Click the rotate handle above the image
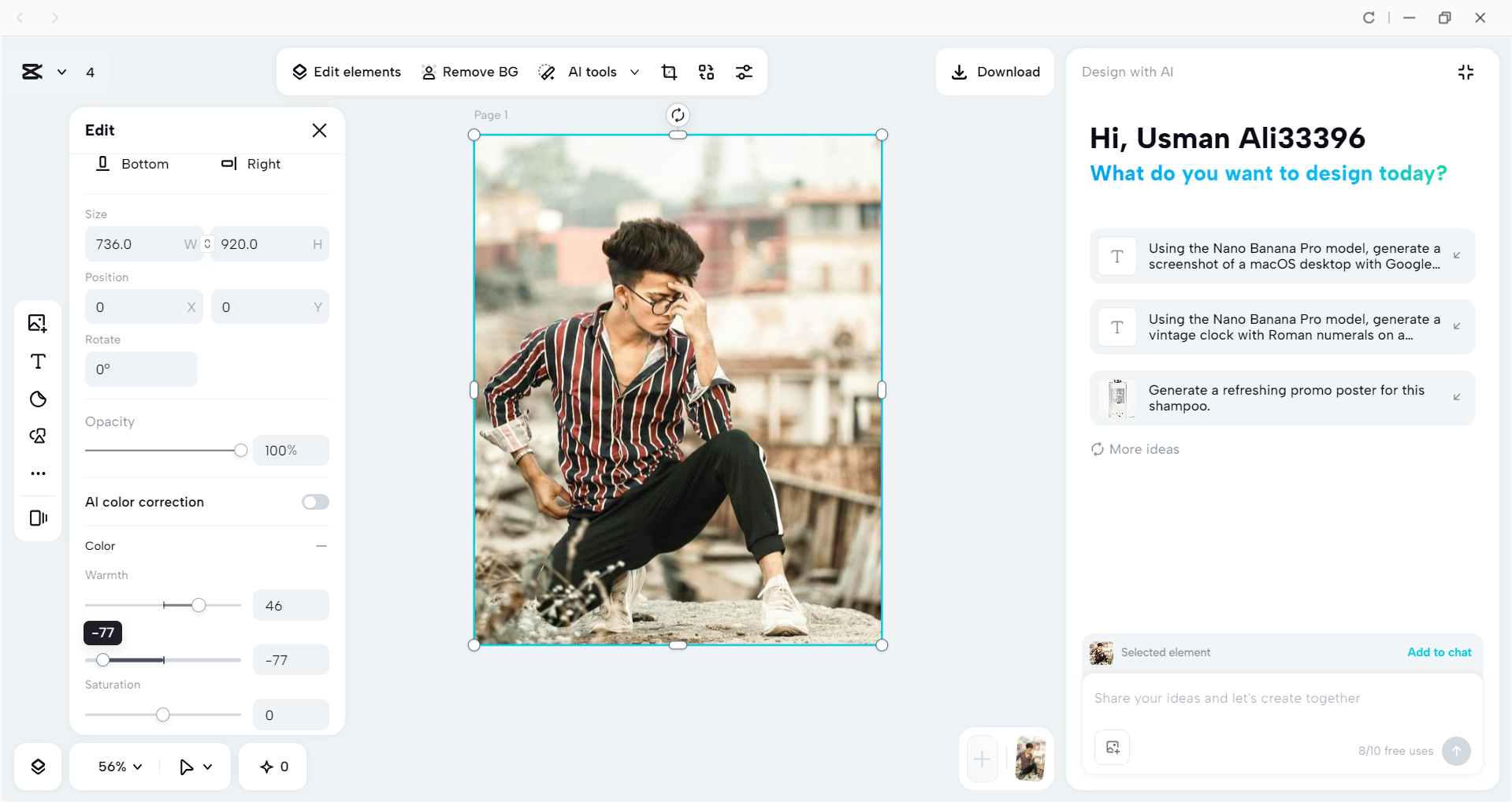Image resolution: width=1512 pixels, height=802 pixels. click(678, 115)
